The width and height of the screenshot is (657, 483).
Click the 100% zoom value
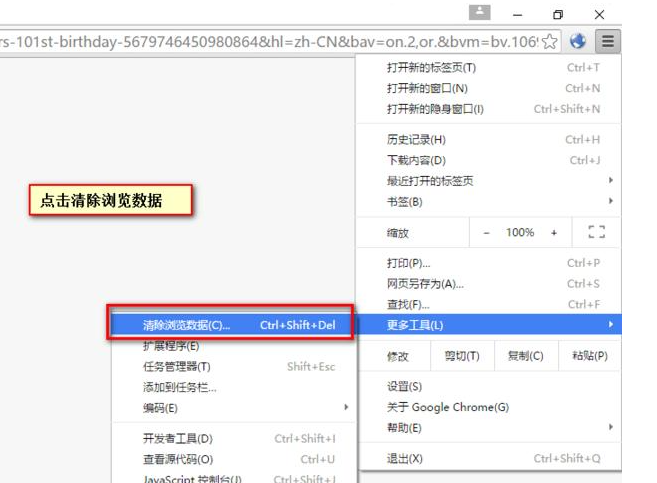[520, 232]
